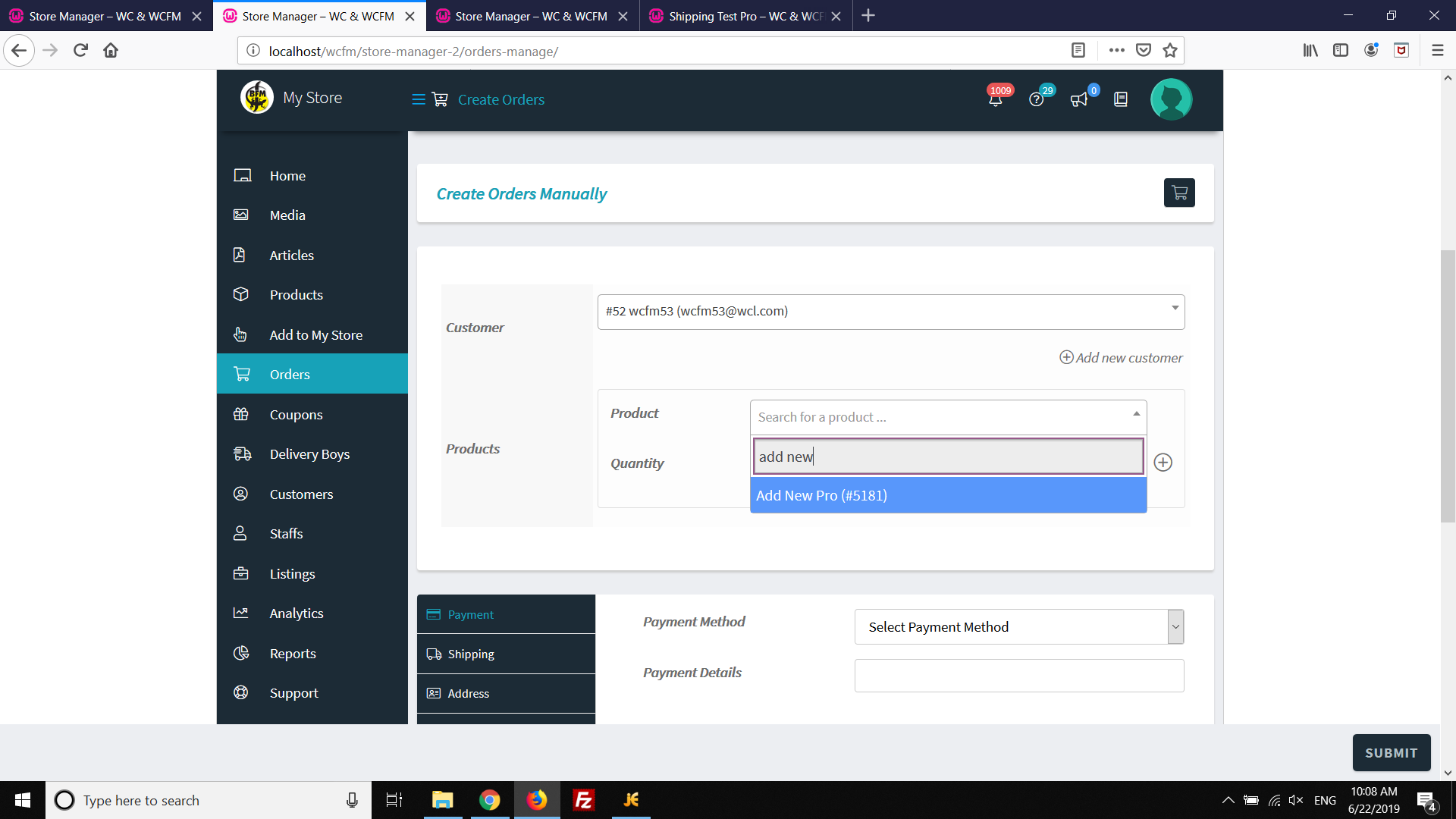Open Products in sidebar
Image resolution: width=1456 pixels, height=819 pixels.
pyautogui.click(x=312, y=295)
